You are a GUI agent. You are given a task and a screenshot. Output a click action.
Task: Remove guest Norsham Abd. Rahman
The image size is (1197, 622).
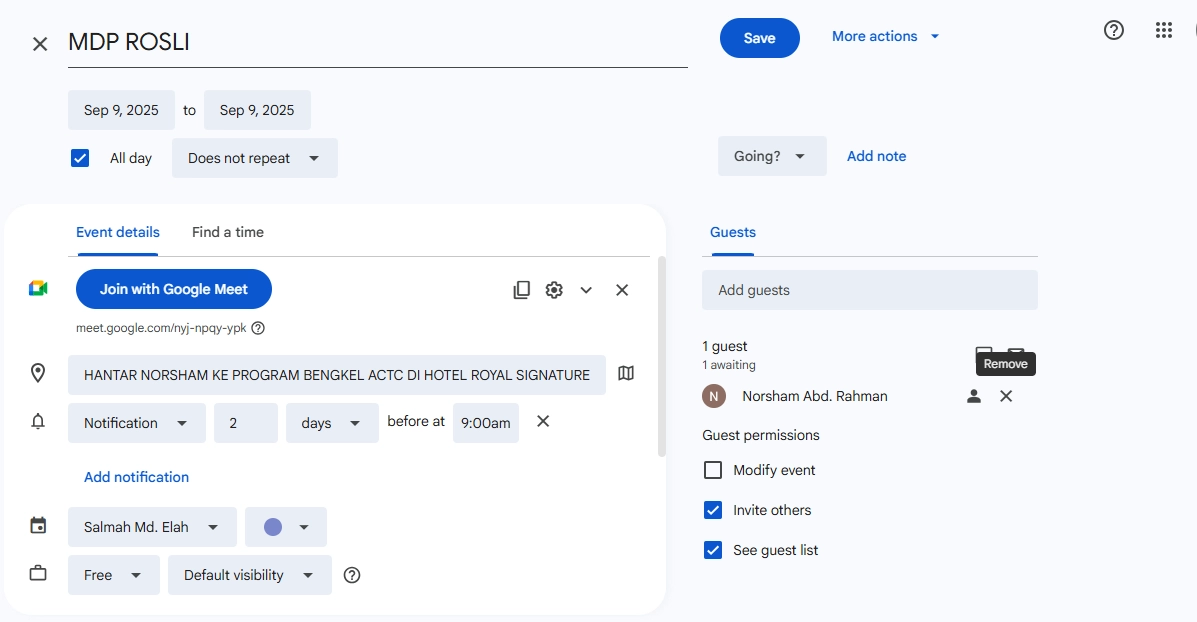1006,397
